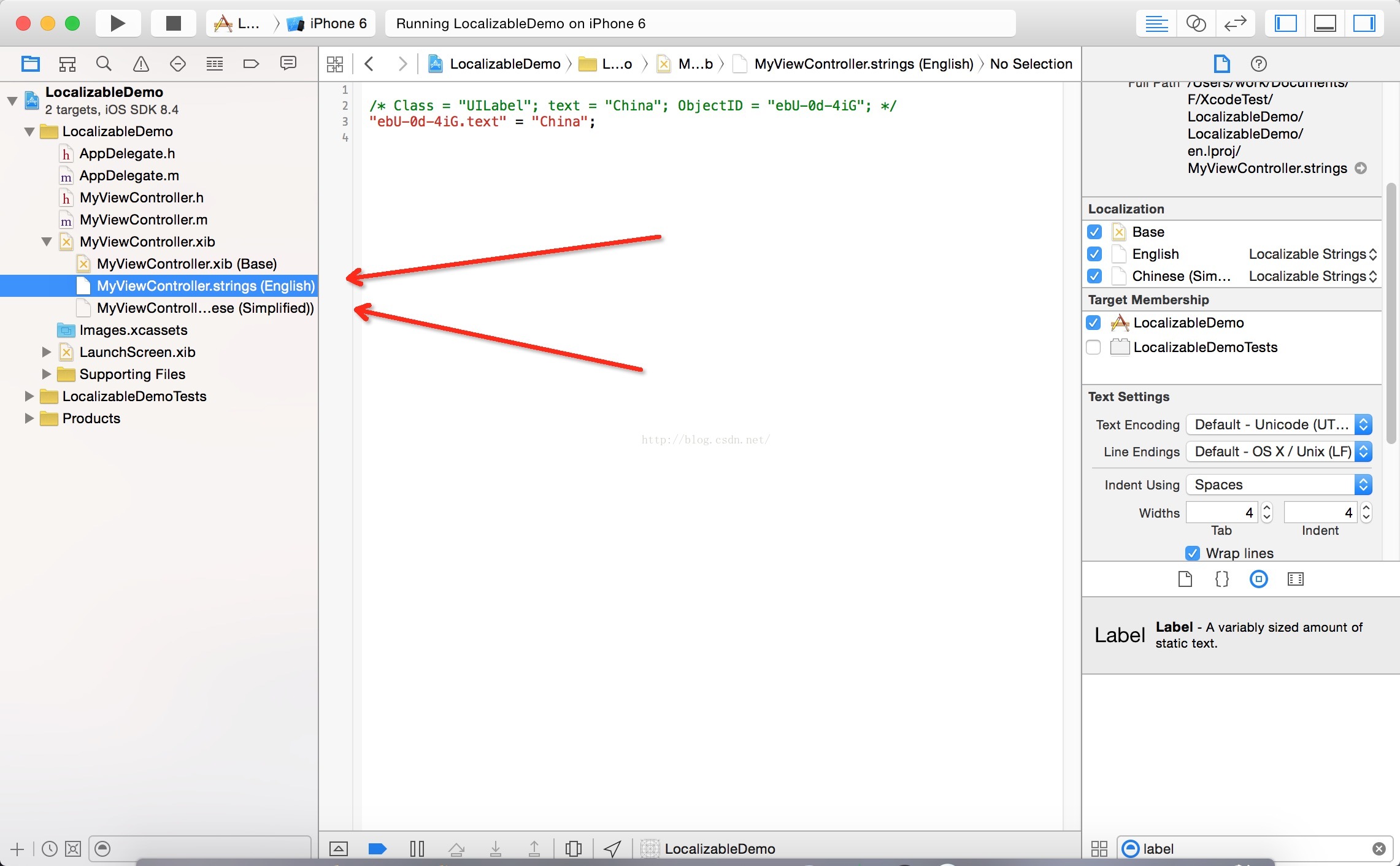This screenshot has width=1400, height=866.
Task: Go forward in editor history
Action: pos(402,64)
